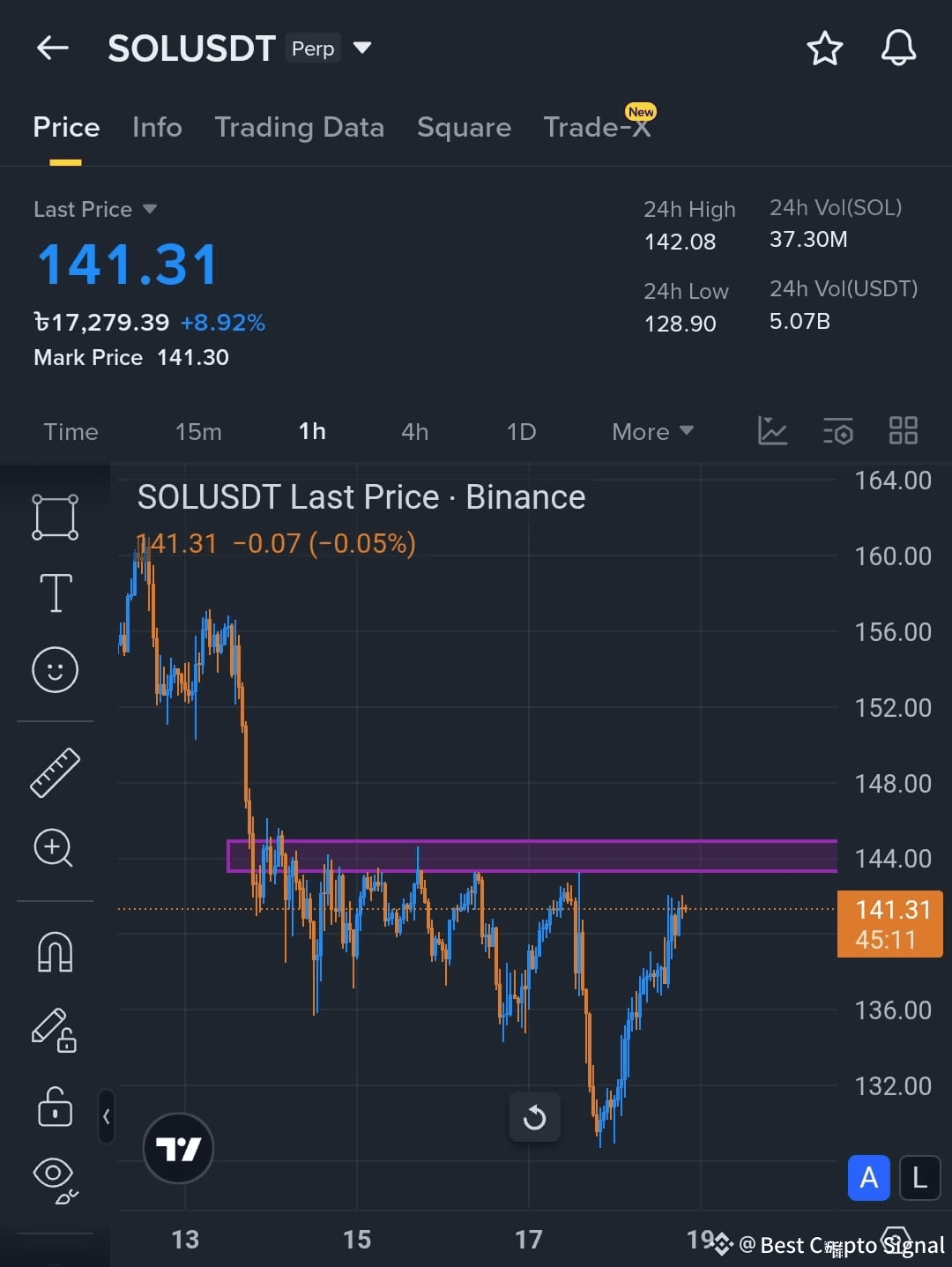Select the 4h chart interval
This screenshot has height=1267, width=952.
[x=414, y=431]
